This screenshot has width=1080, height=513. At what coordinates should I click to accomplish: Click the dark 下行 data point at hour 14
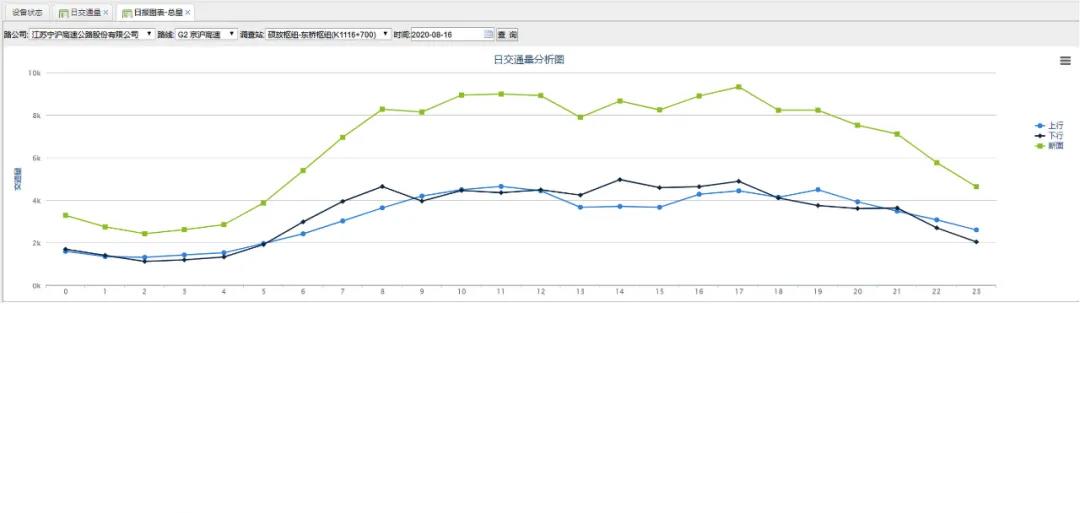click(620, 180)
